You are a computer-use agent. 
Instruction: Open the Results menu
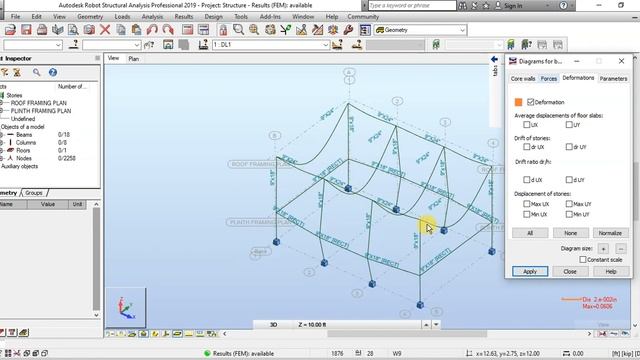point(184,17)
